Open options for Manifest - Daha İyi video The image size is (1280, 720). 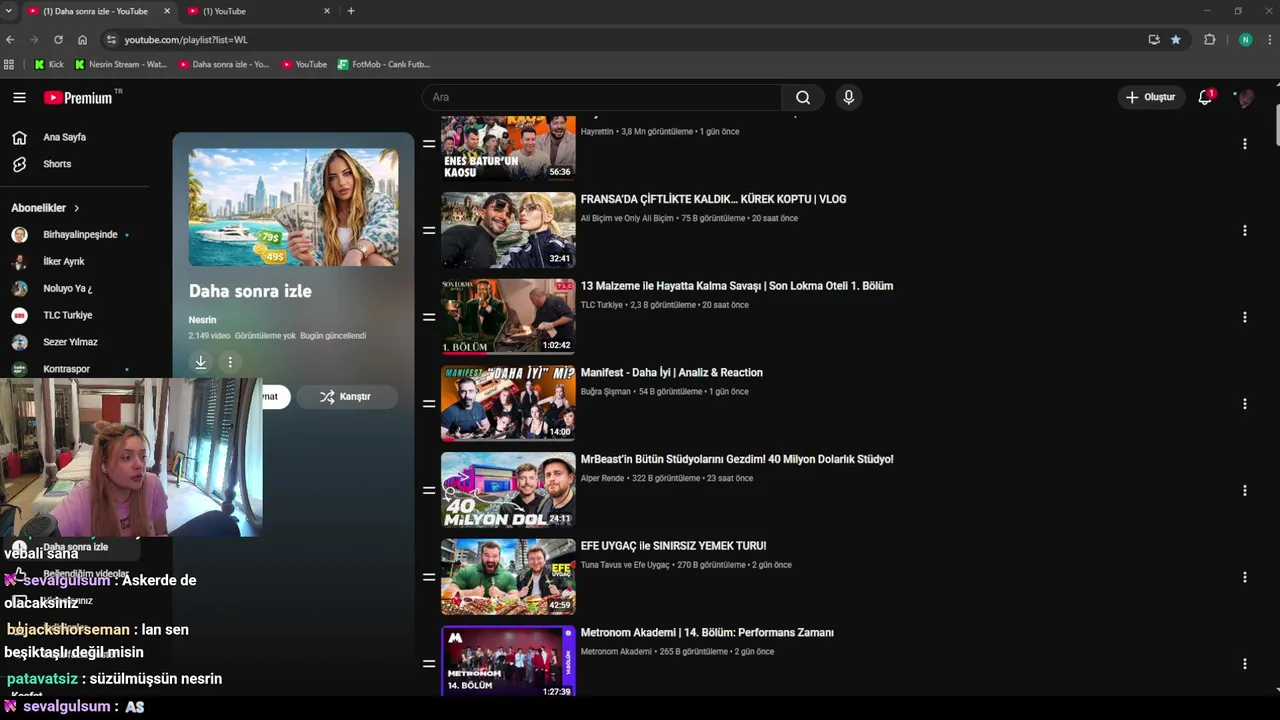click(1244, 404)
